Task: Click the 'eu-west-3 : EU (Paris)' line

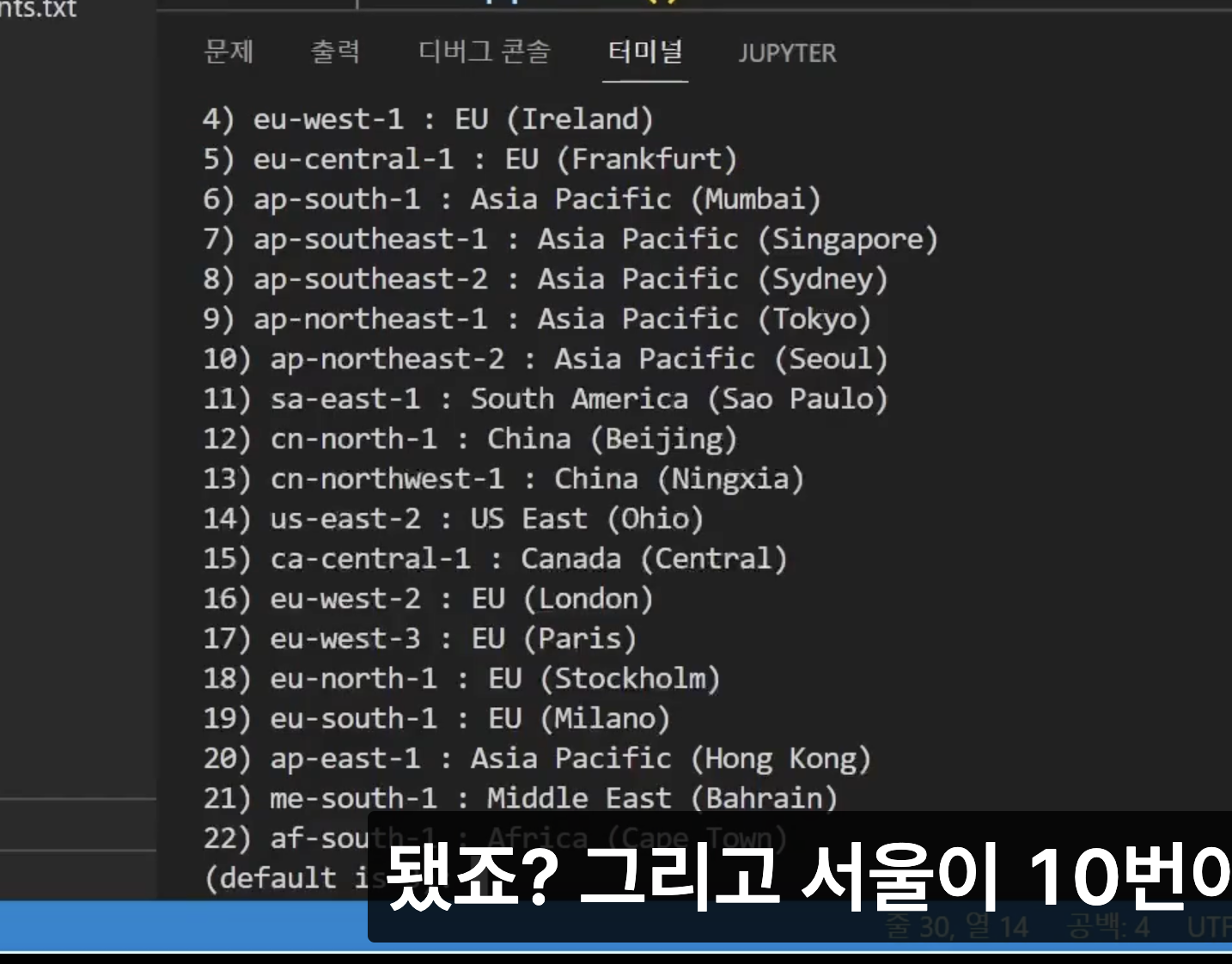Action: [x=420, y=638]
